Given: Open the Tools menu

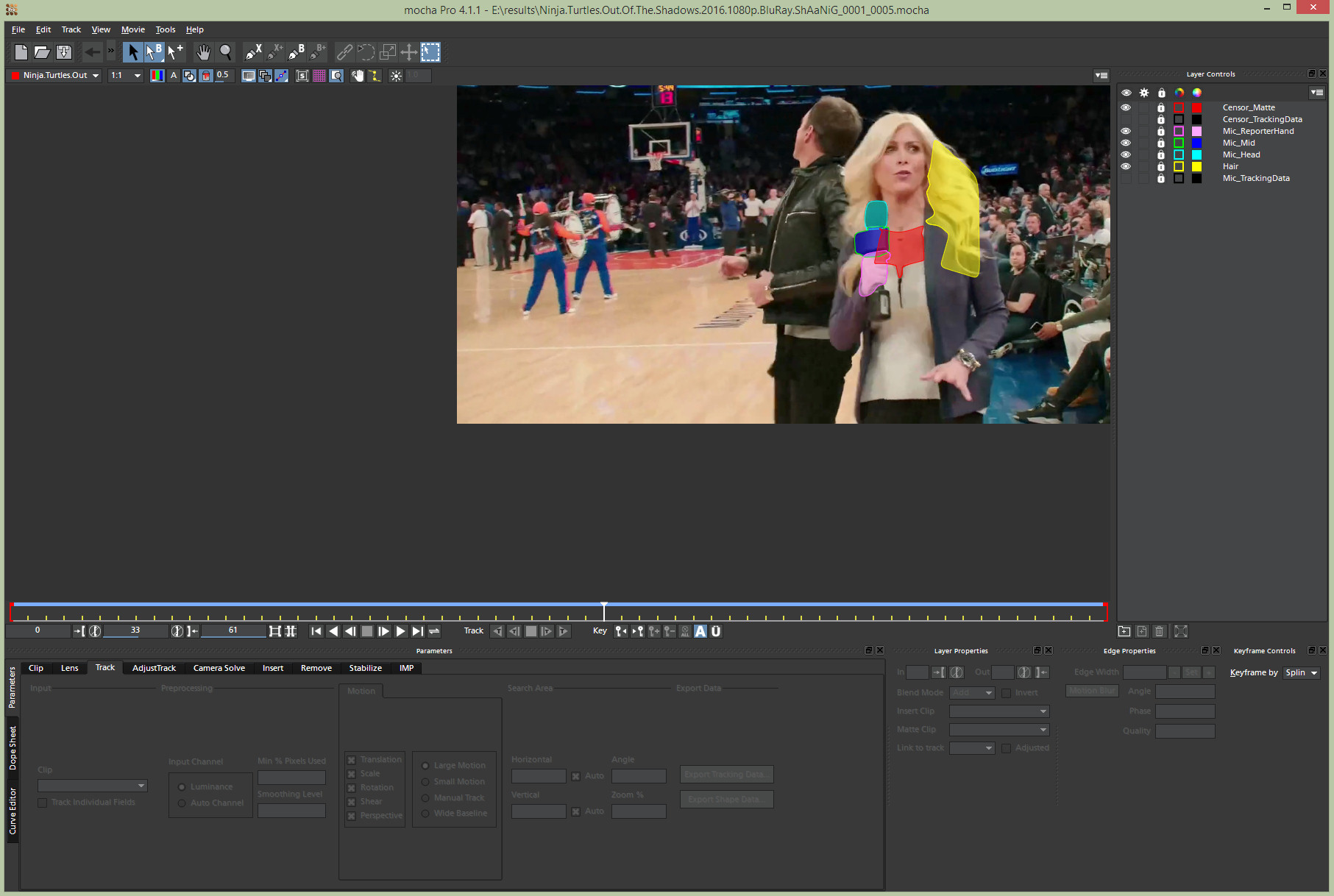Looking at the screenshot, I should coord(166,29).
